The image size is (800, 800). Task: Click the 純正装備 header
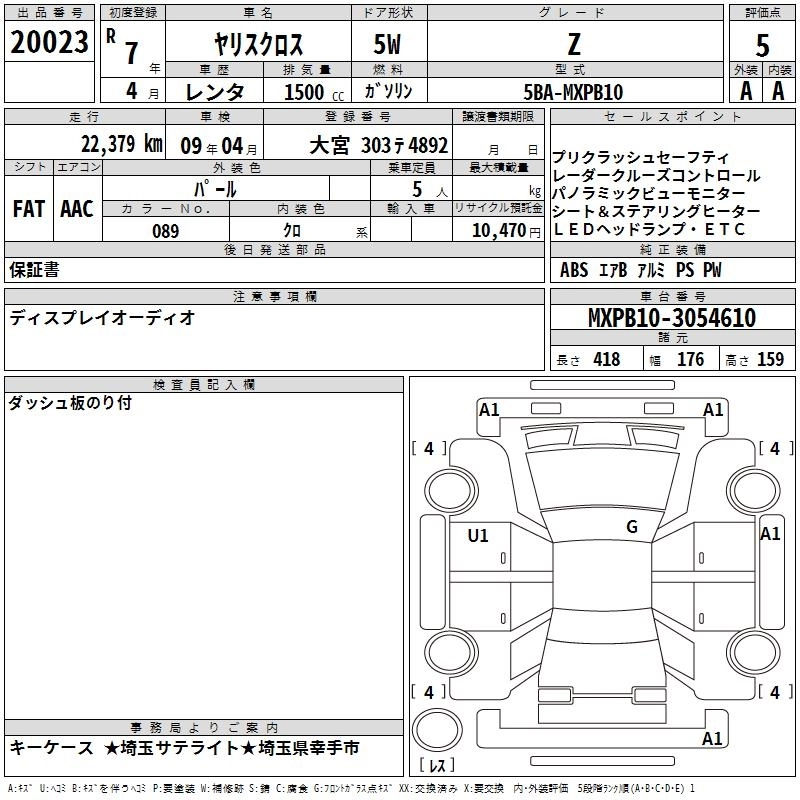(672, 249)
